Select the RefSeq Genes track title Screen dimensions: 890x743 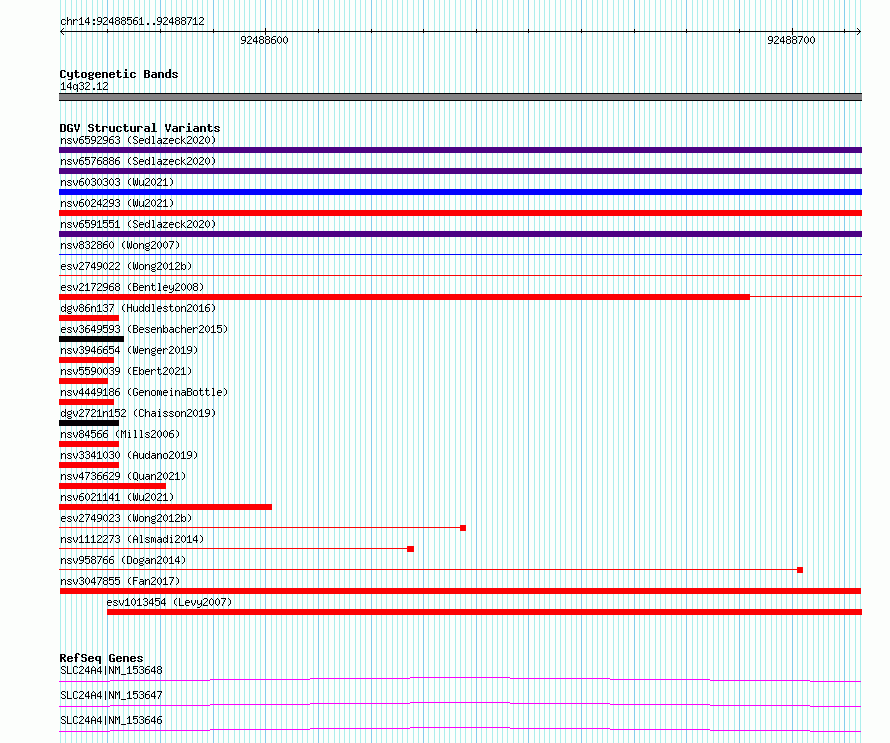(x=101, y=658)
